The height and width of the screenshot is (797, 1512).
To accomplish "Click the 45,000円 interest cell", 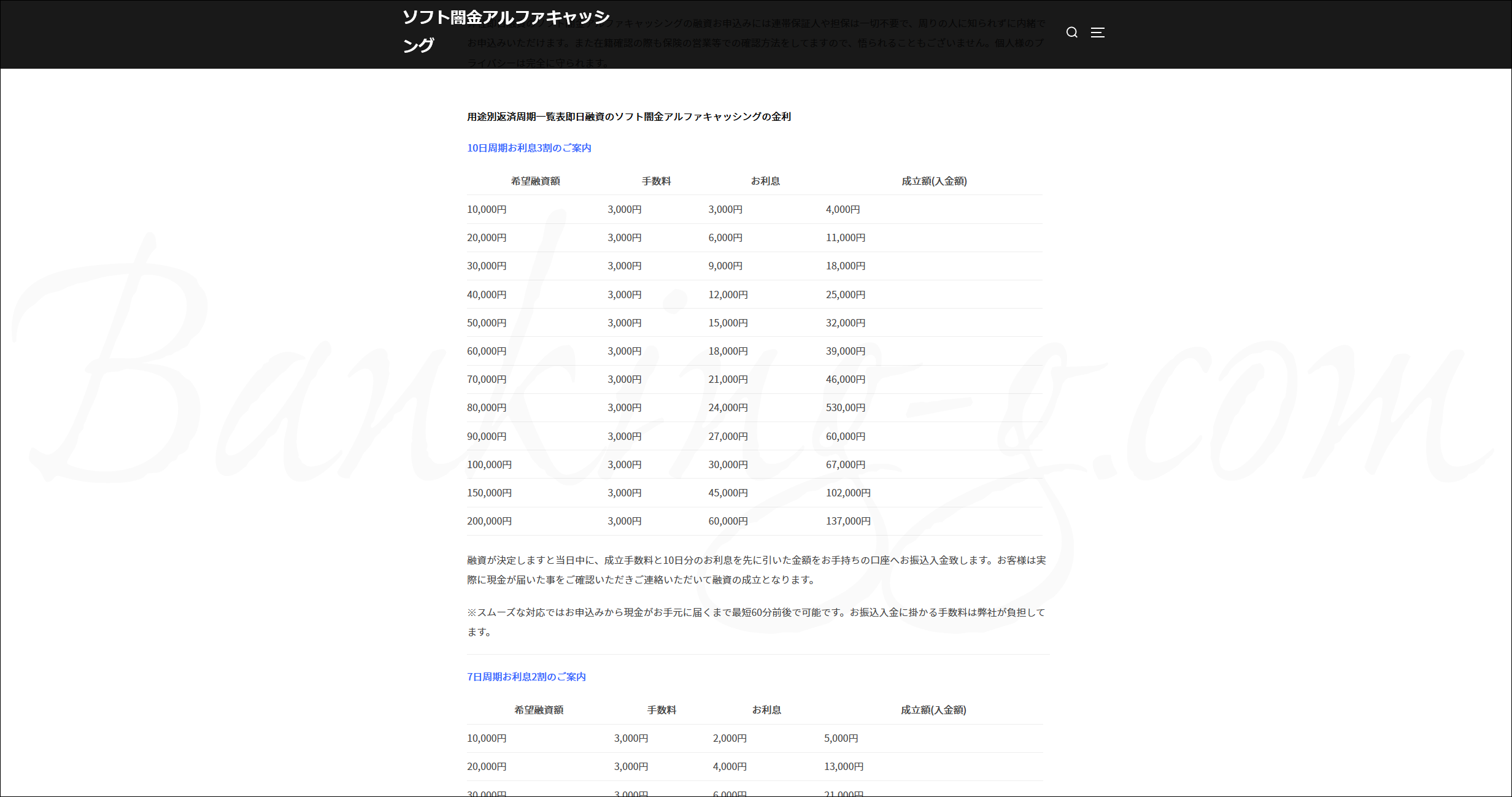I will coord(728,493).
